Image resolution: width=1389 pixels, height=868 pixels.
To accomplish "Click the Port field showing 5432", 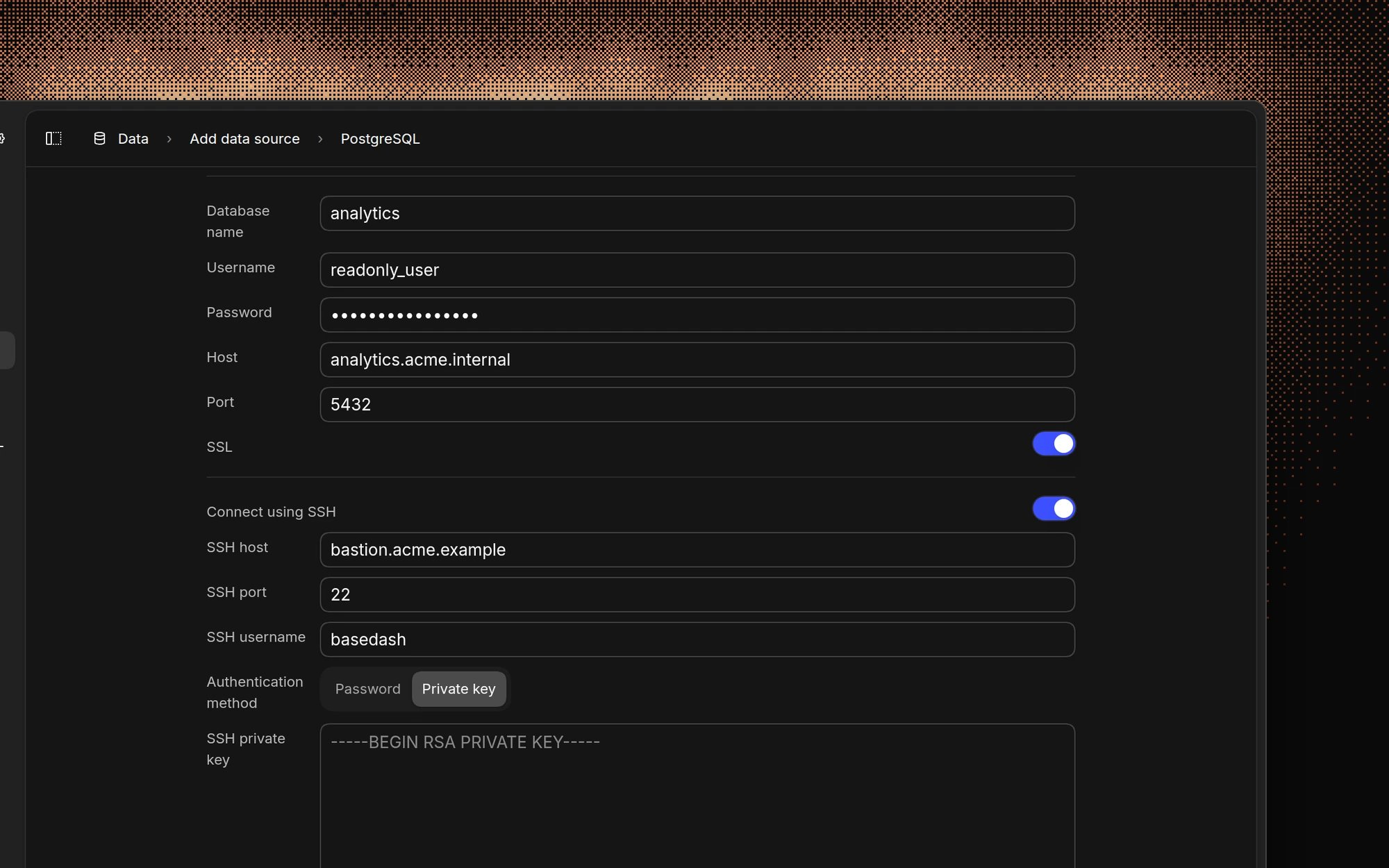I will click(697, 405).
